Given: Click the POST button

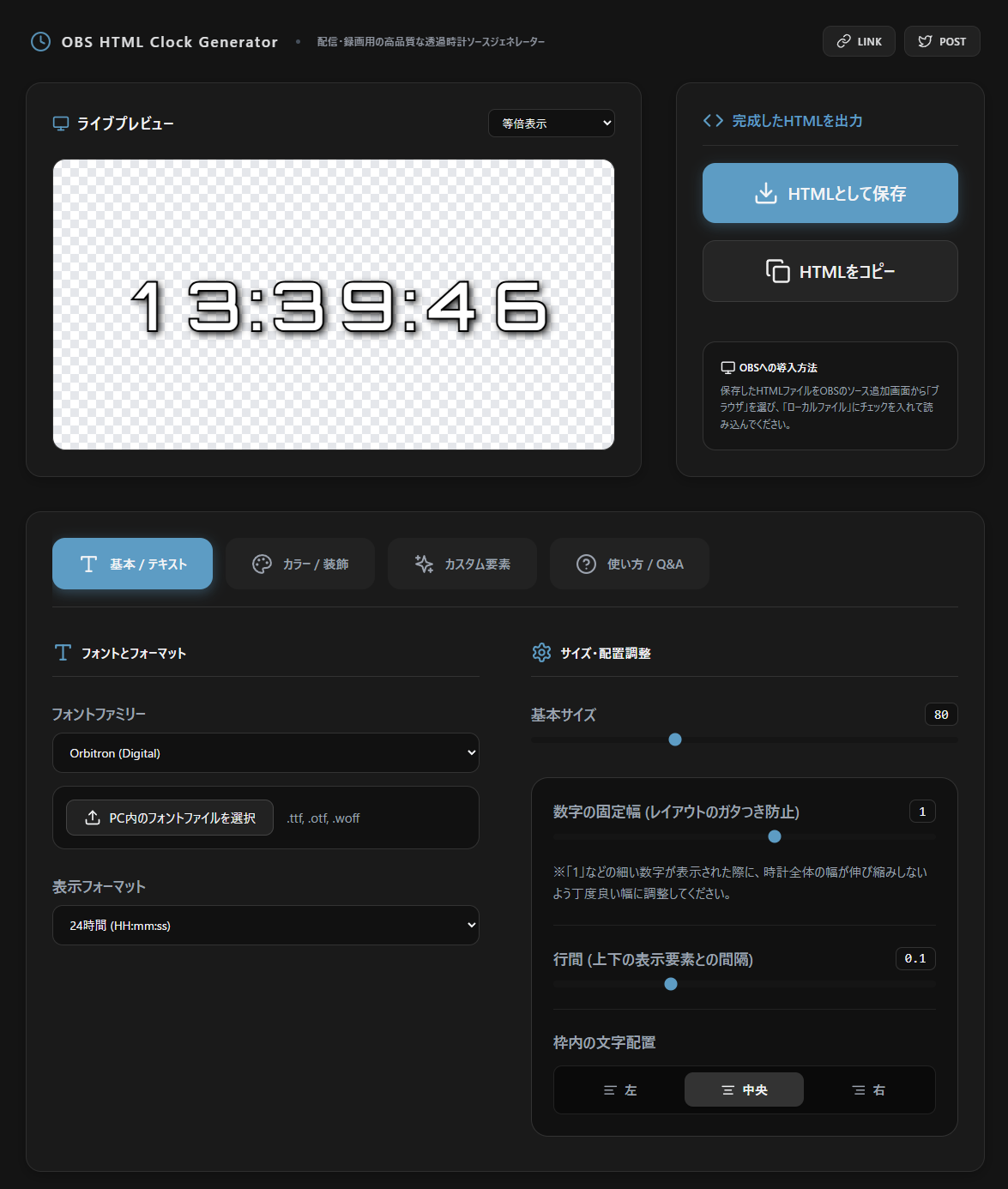Looking at the screenshot, I should click(x=942, y=41).
